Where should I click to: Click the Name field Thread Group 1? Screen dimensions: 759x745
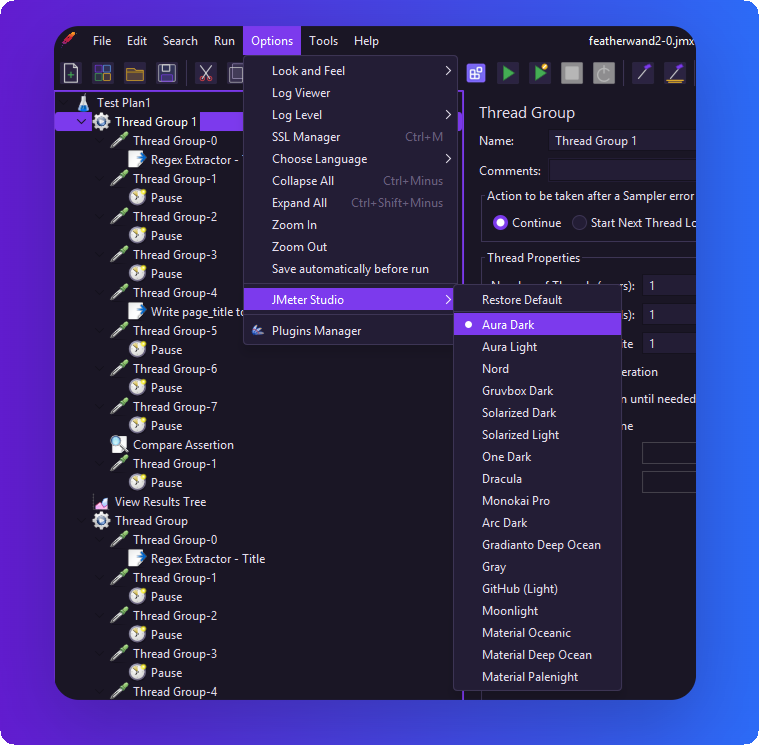[622, 141]
